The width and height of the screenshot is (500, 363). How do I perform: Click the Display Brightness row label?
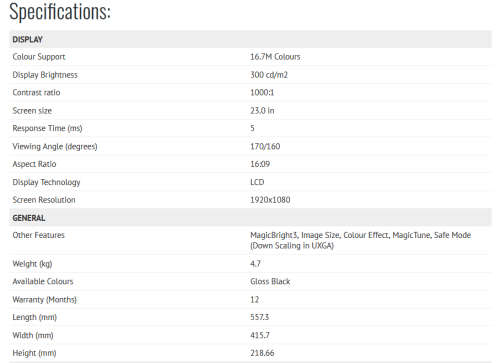(45, 75)
